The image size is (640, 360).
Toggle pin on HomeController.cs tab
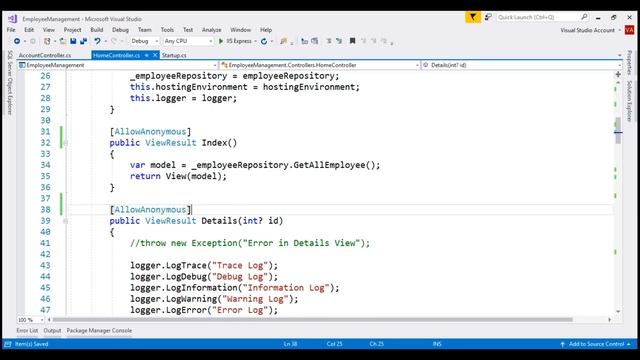pos(146,55)
